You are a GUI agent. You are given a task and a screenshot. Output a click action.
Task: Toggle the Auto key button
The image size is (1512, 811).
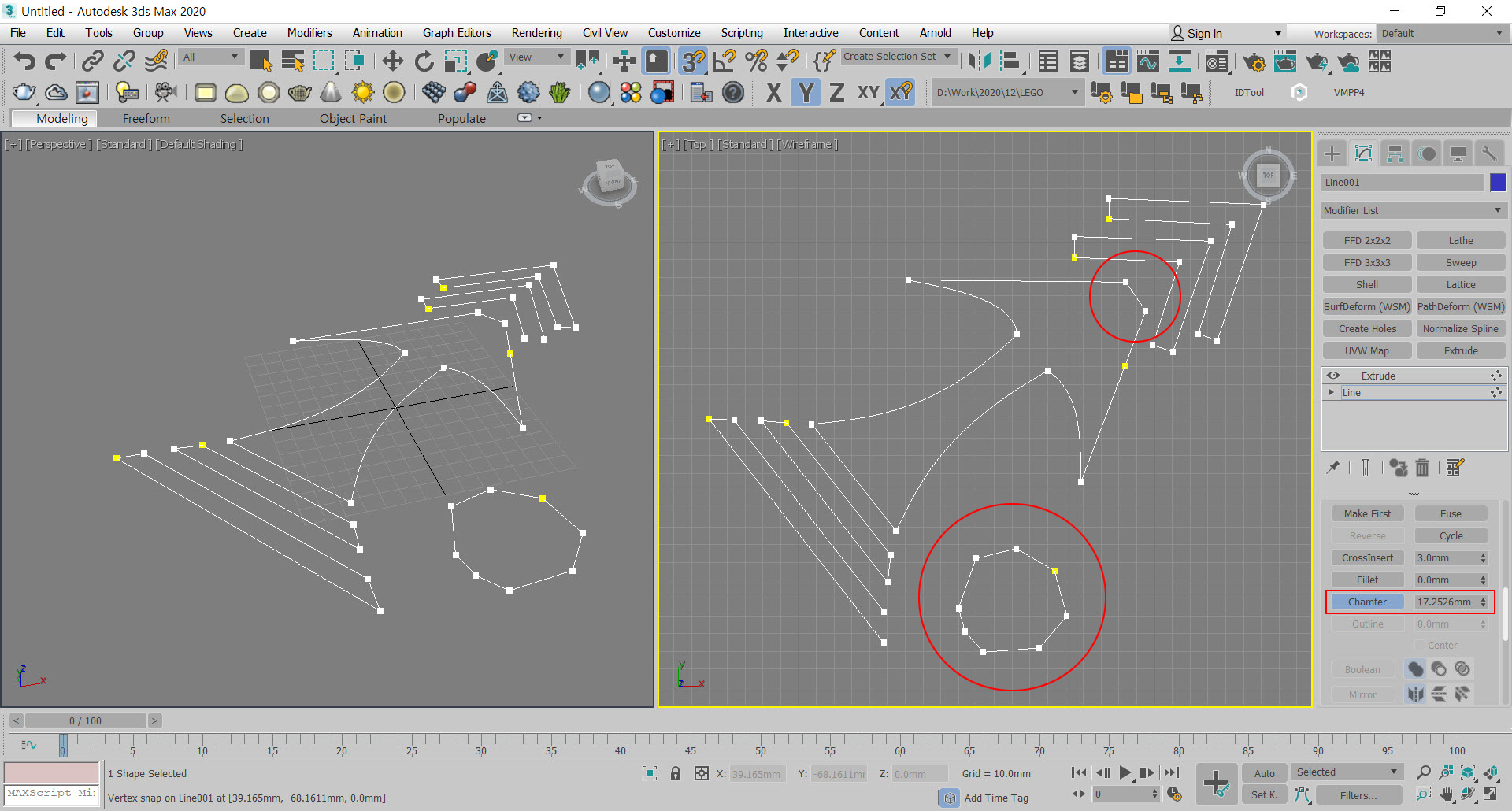coord(1265,773)
